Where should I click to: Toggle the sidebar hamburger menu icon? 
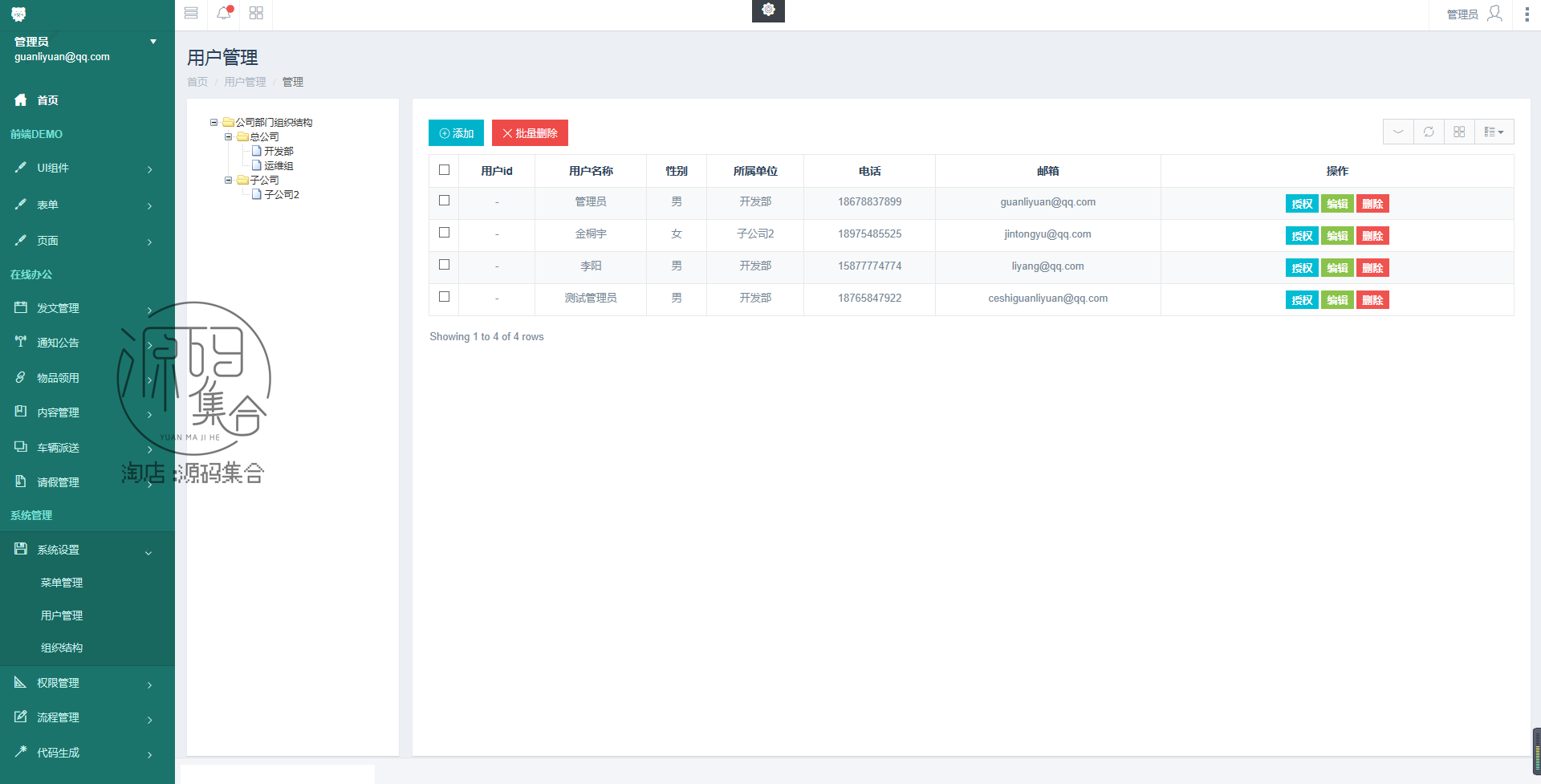191,13
